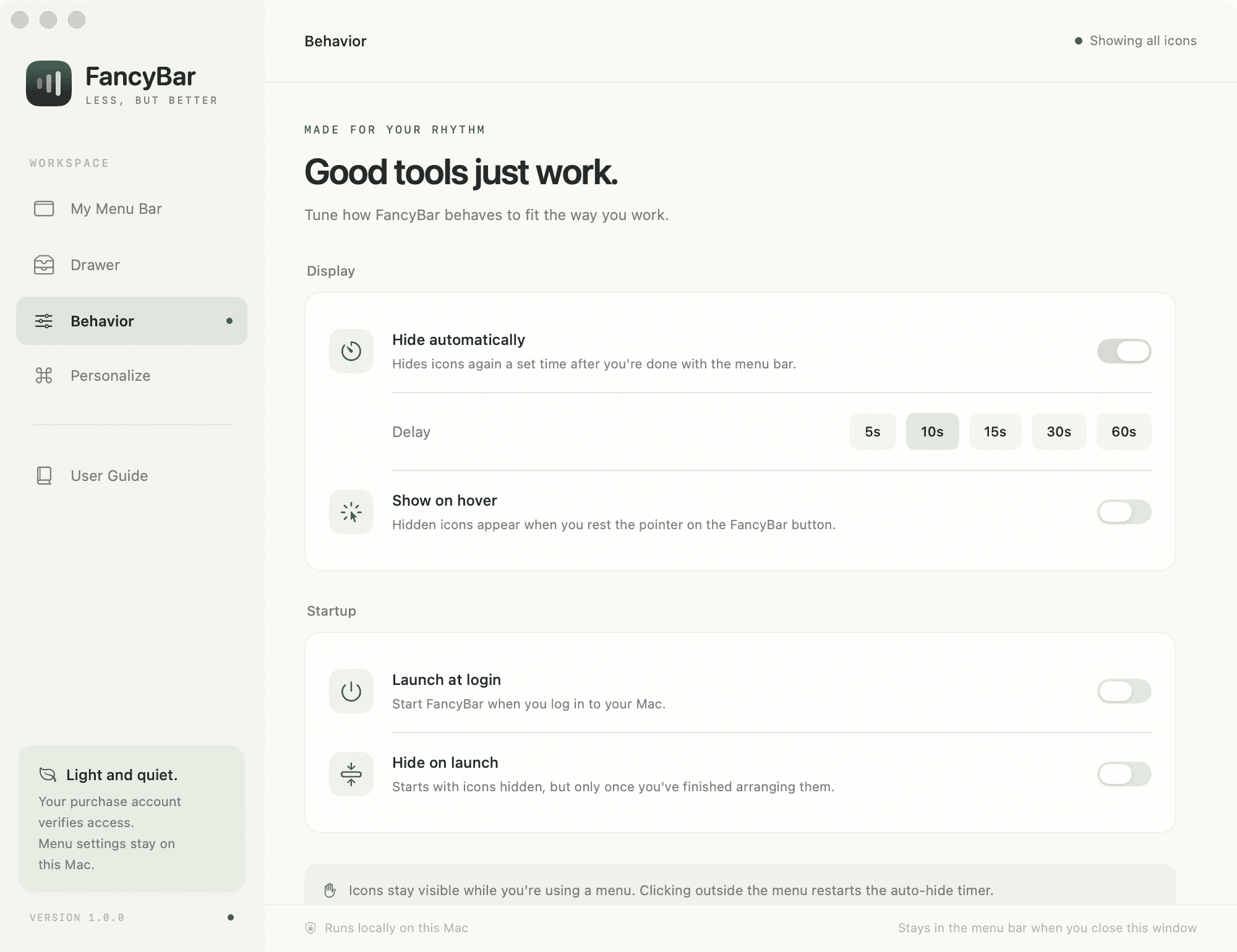Click the Showing all icons status
The height and width of the screenshot is (952, 1237).
click(1136, 41)
